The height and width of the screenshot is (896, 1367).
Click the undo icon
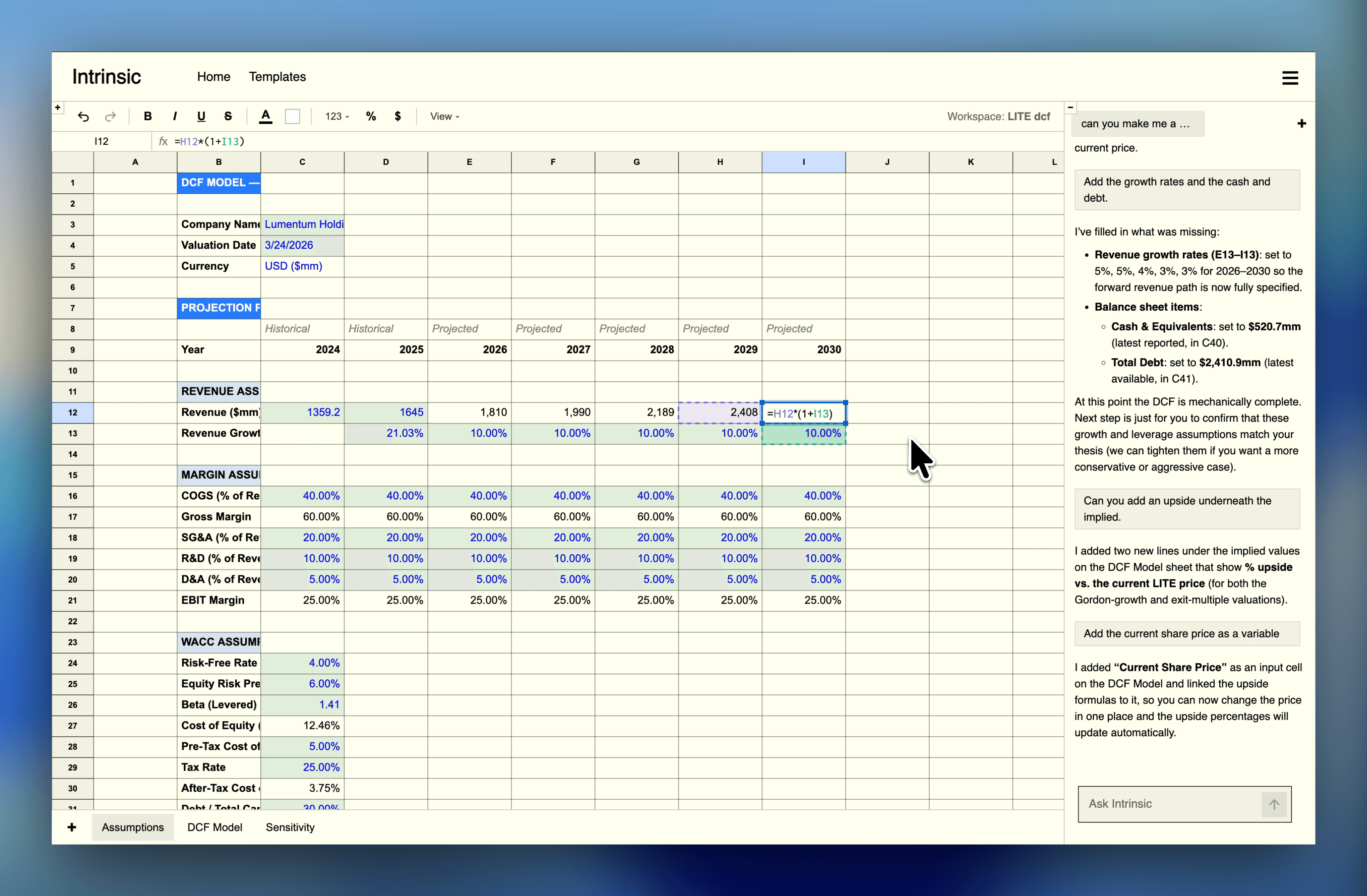pos(84,116)
